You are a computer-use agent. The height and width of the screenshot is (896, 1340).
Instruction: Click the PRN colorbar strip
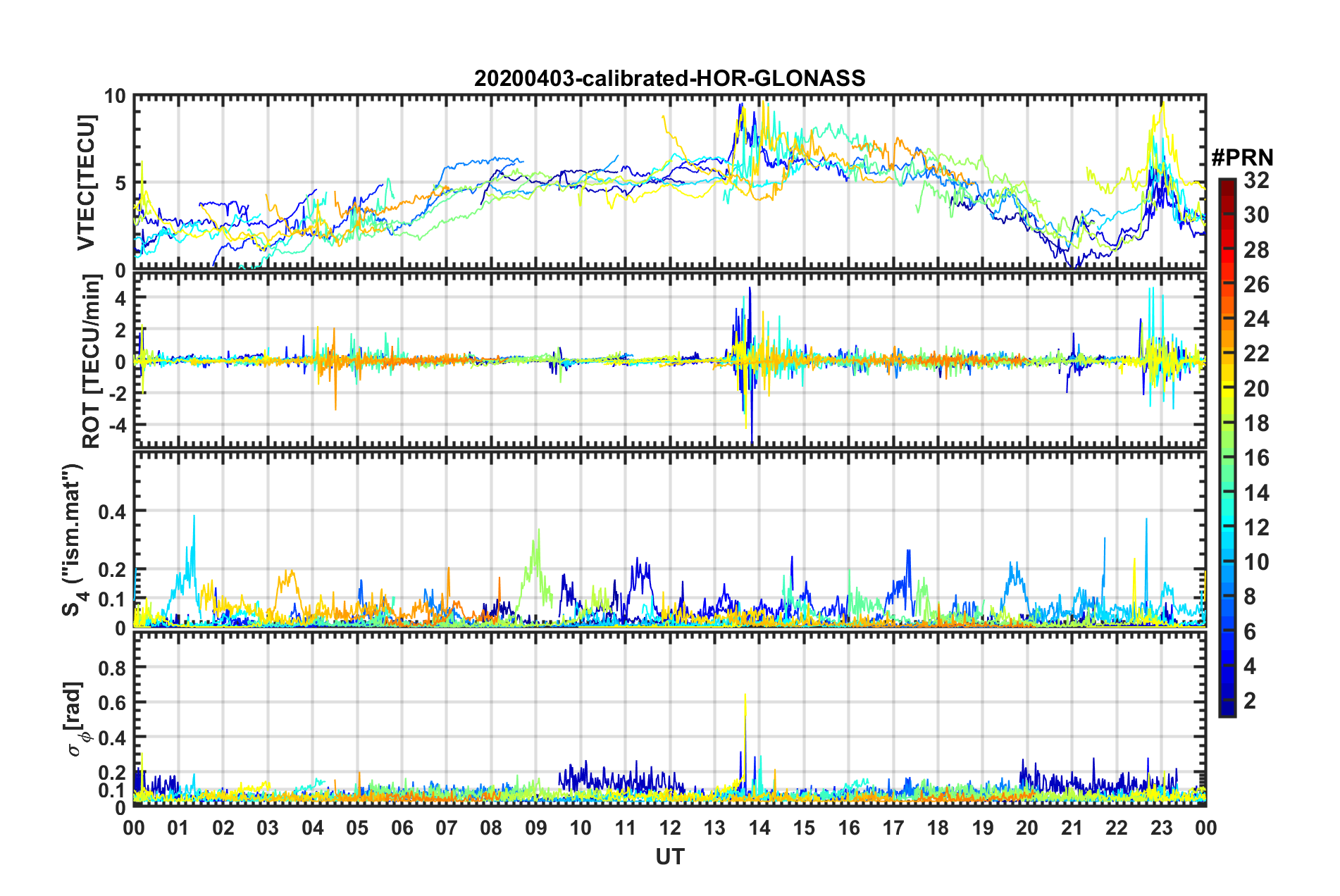coord(1227,448)
